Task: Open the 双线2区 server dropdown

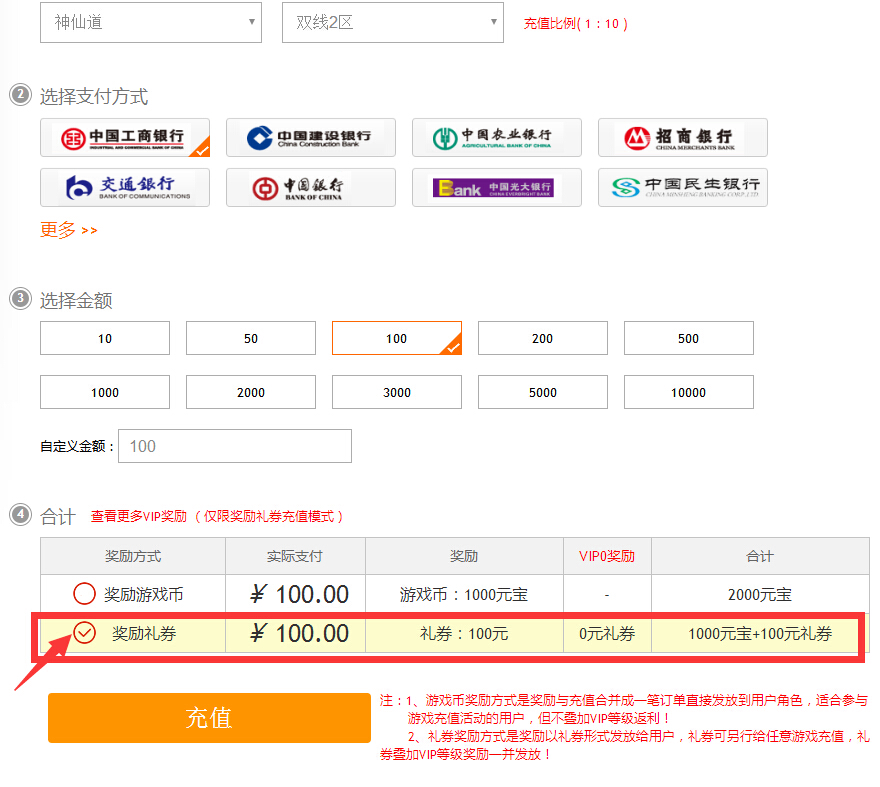Action: tap(392, 22)
